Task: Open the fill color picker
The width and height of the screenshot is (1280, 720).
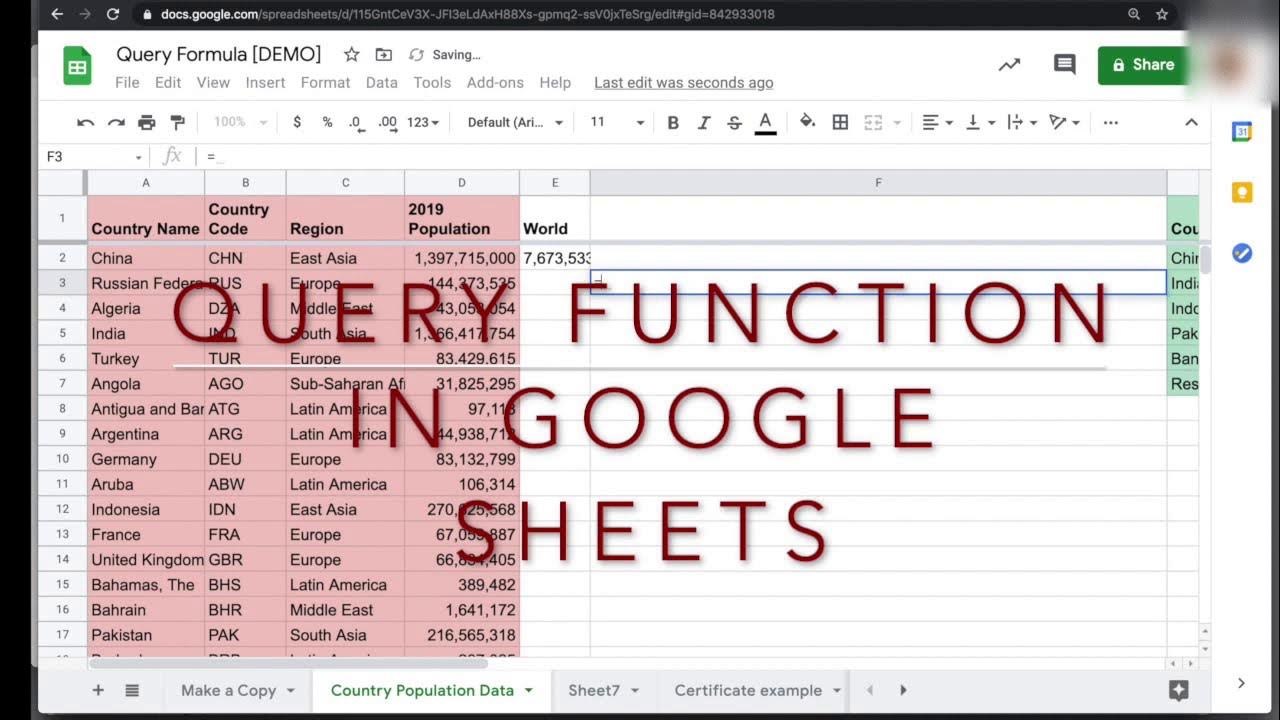Action: (x=808, y=122)
